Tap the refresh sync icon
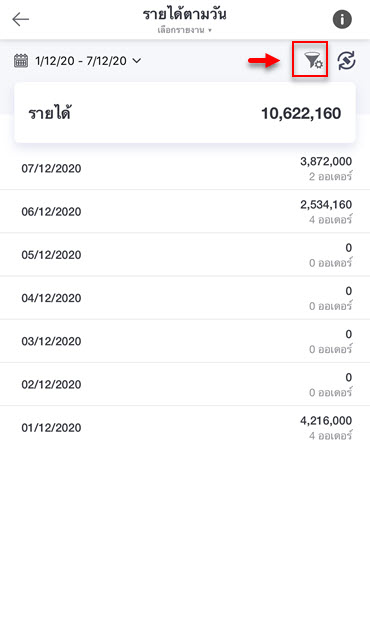Image resolution: width=370 pixels, height=640 pixels. pyautogui.click(x=346, y=61)
